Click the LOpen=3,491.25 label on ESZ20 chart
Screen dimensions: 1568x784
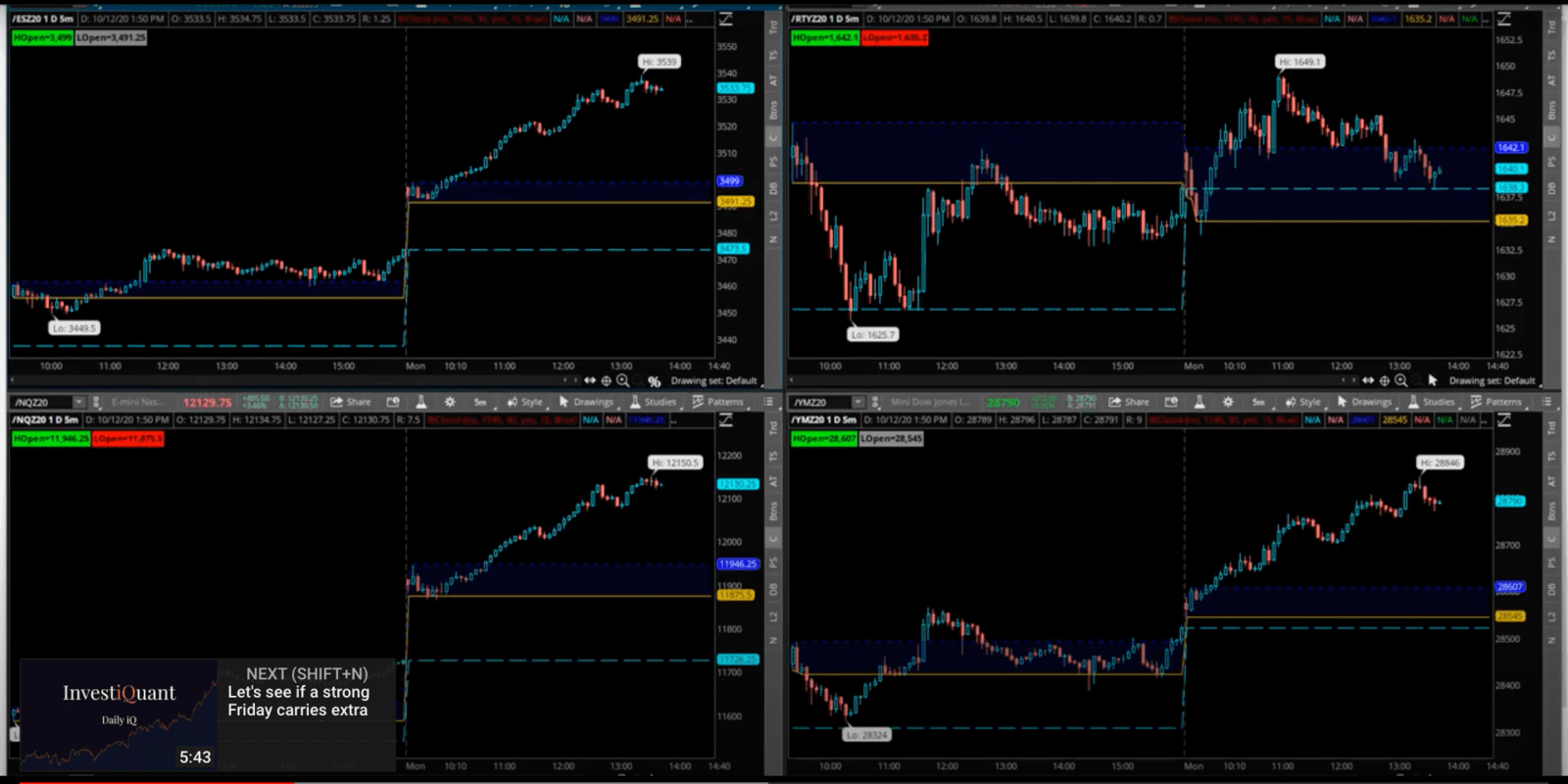point(111,37)
